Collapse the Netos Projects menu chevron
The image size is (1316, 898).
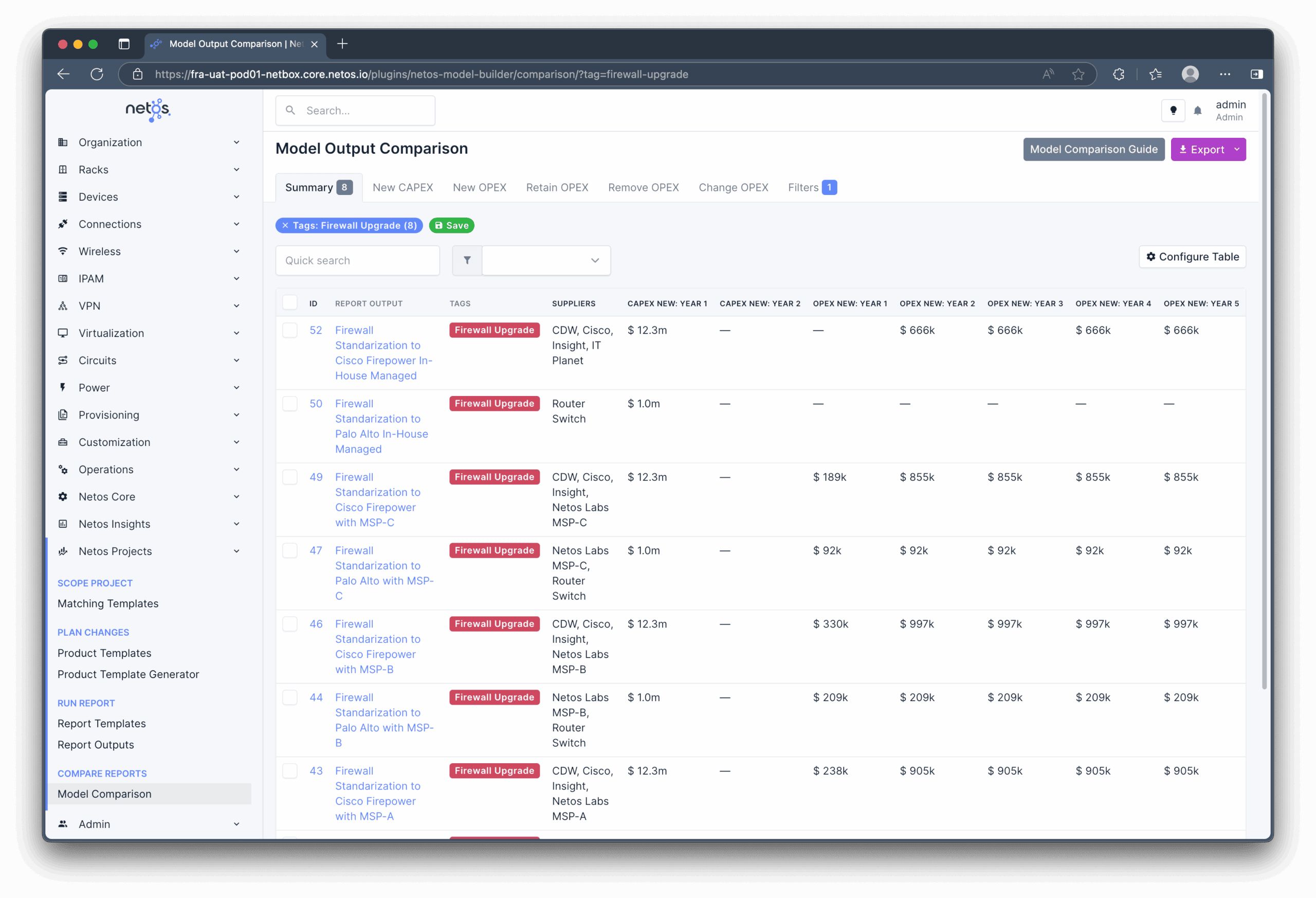click(236, 551)
